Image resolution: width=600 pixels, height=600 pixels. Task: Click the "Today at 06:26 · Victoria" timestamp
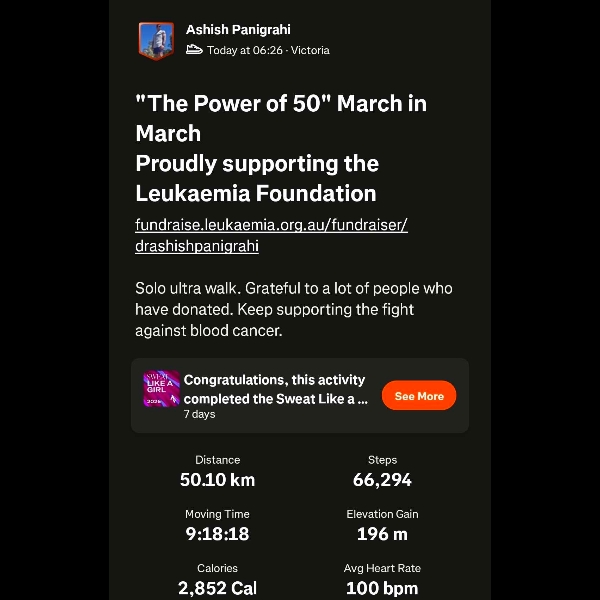point(268,50)
